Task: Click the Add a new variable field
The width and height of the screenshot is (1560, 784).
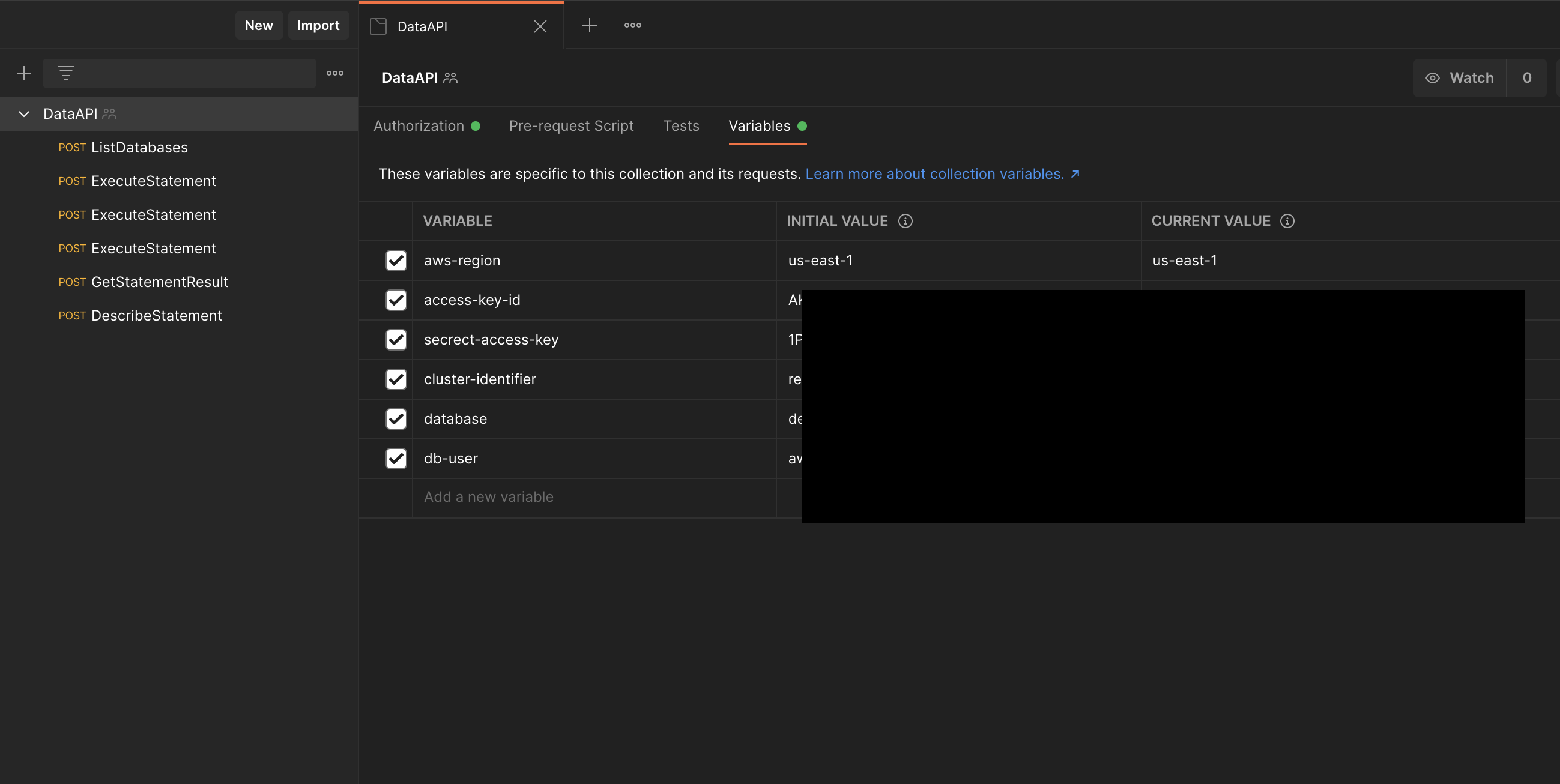Action: 594,498
